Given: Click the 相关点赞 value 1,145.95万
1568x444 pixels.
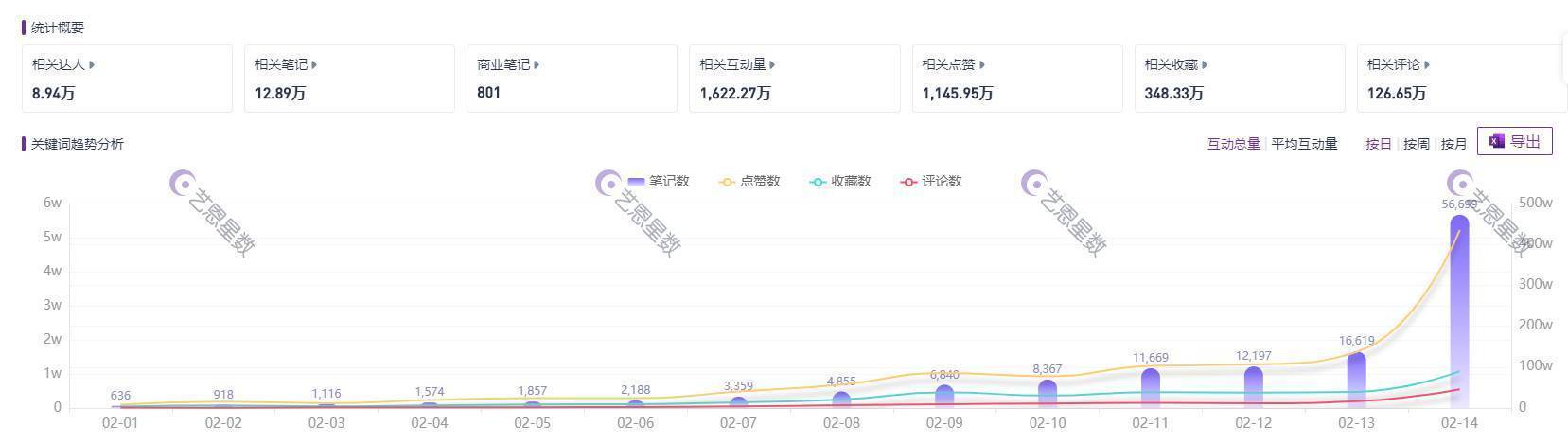Looking at the screenshot, I should [958, 93].
